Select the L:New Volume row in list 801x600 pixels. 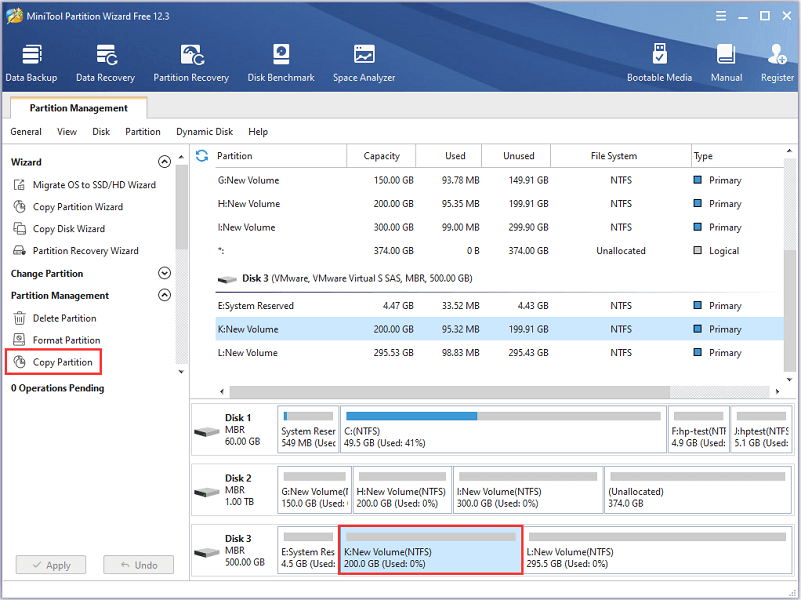click(x=499, y=353)
